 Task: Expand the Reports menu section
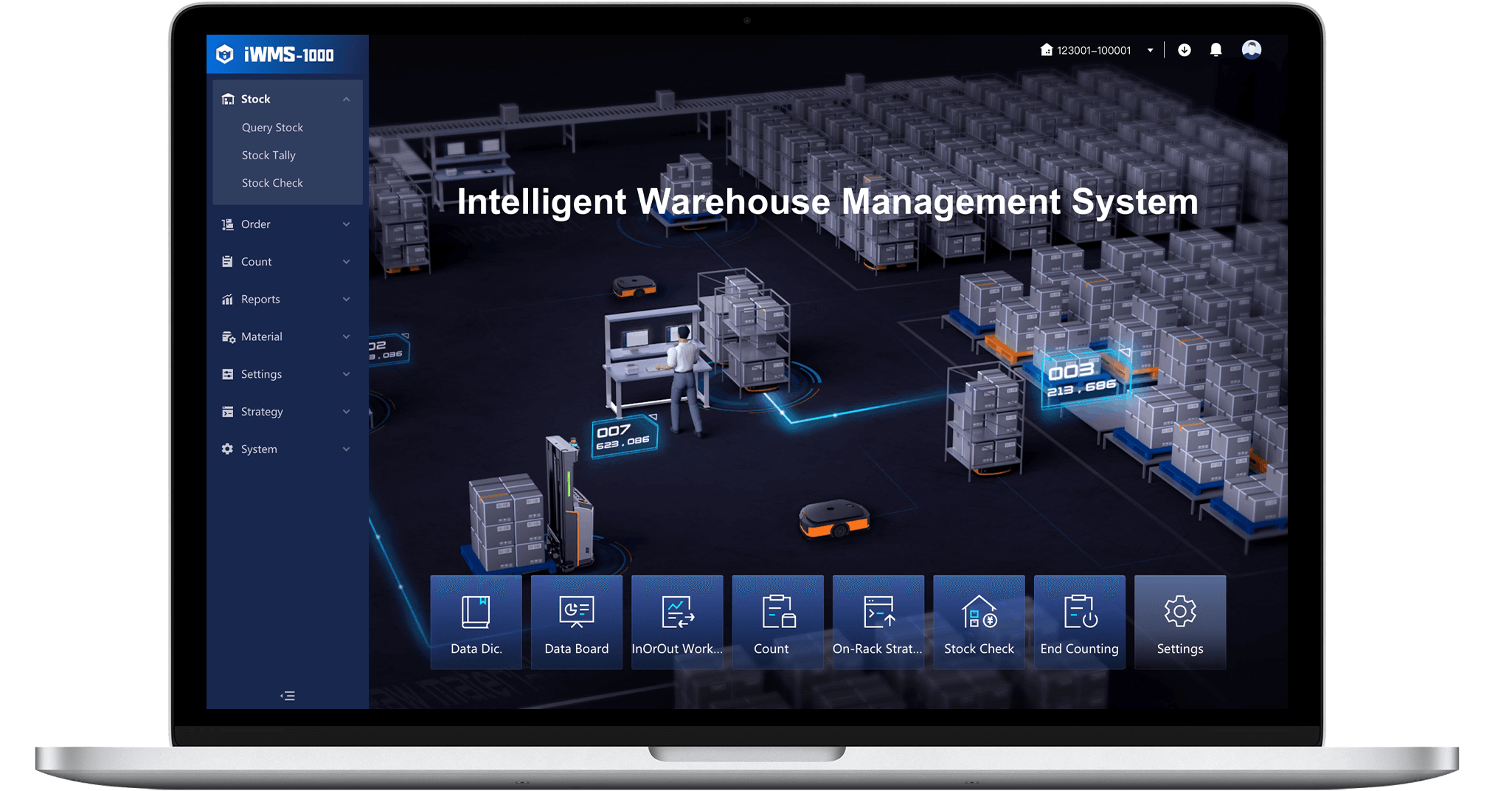287,300
